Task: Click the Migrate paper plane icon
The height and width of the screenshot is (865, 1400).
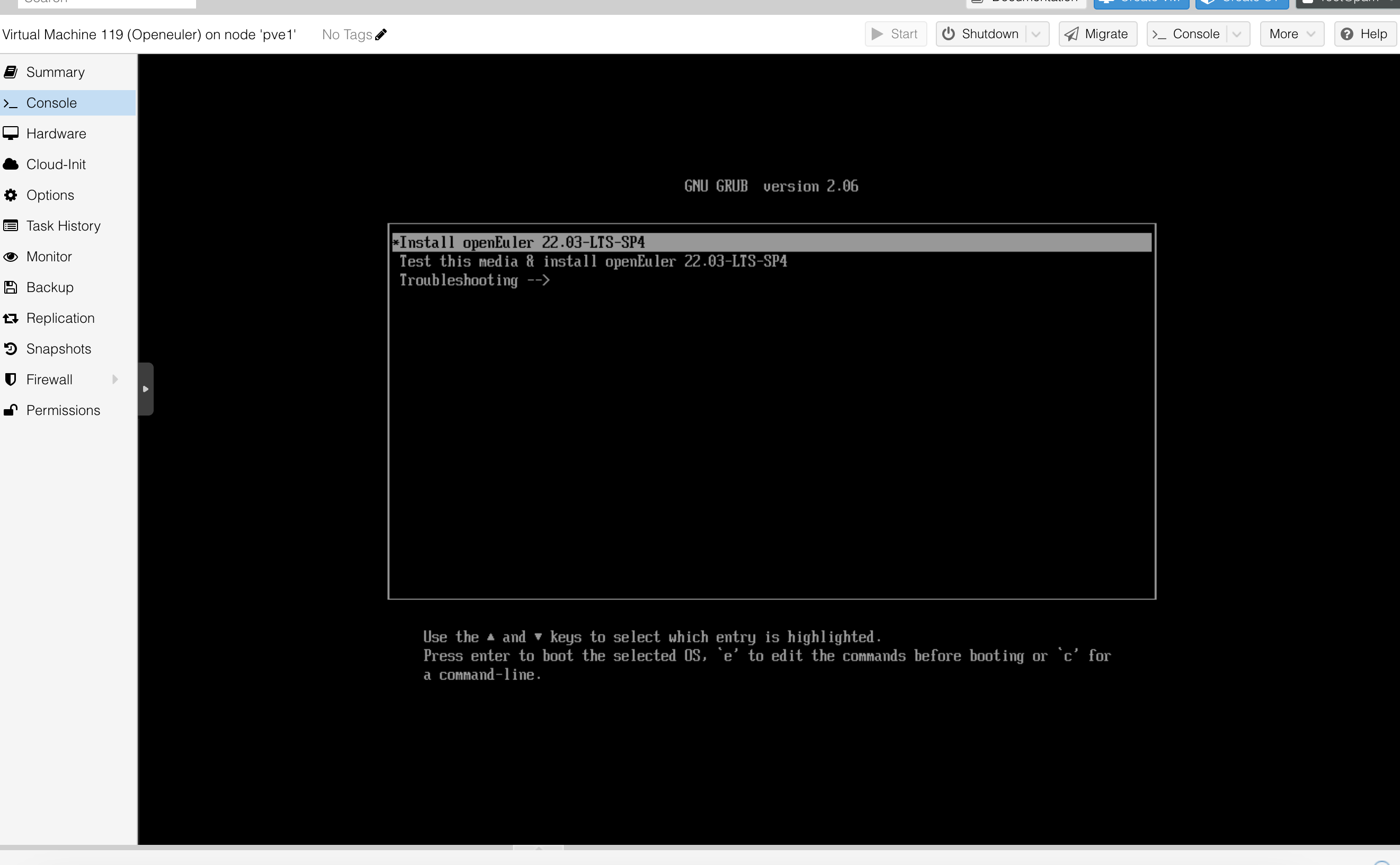Action: tap(1072, 34)
